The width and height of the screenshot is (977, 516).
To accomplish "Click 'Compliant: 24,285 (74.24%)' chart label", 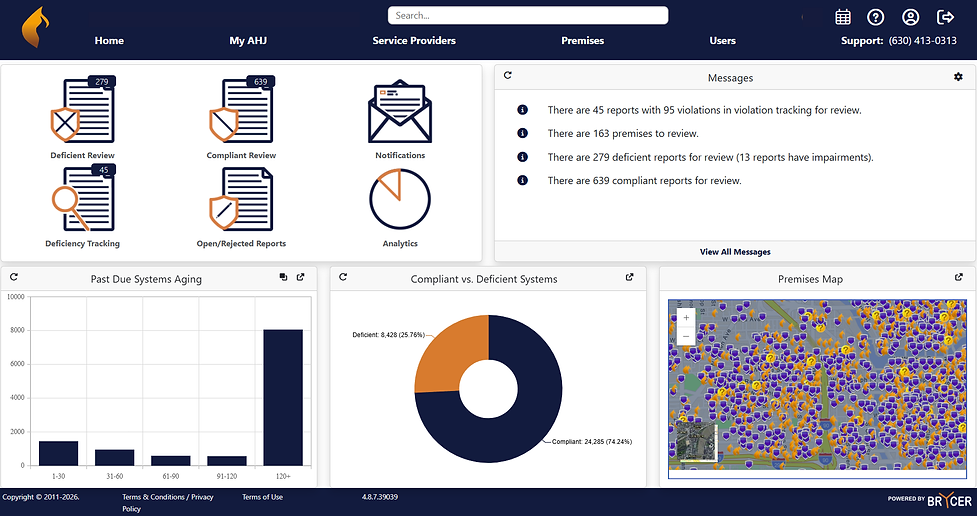I will tap(592, 442).
